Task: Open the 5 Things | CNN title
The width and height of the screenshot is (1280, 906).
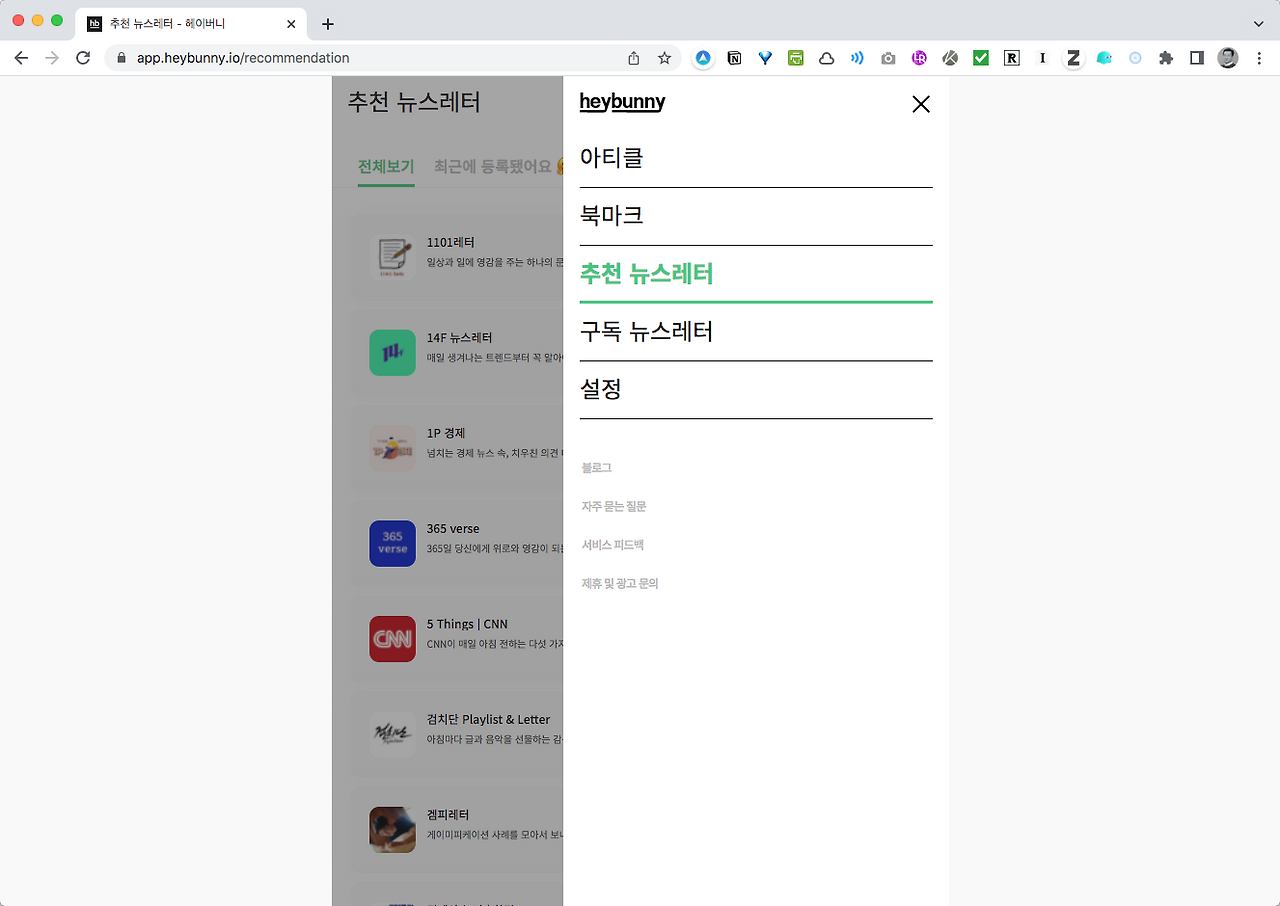Action: pyautogui.click(x=467, y=624)
